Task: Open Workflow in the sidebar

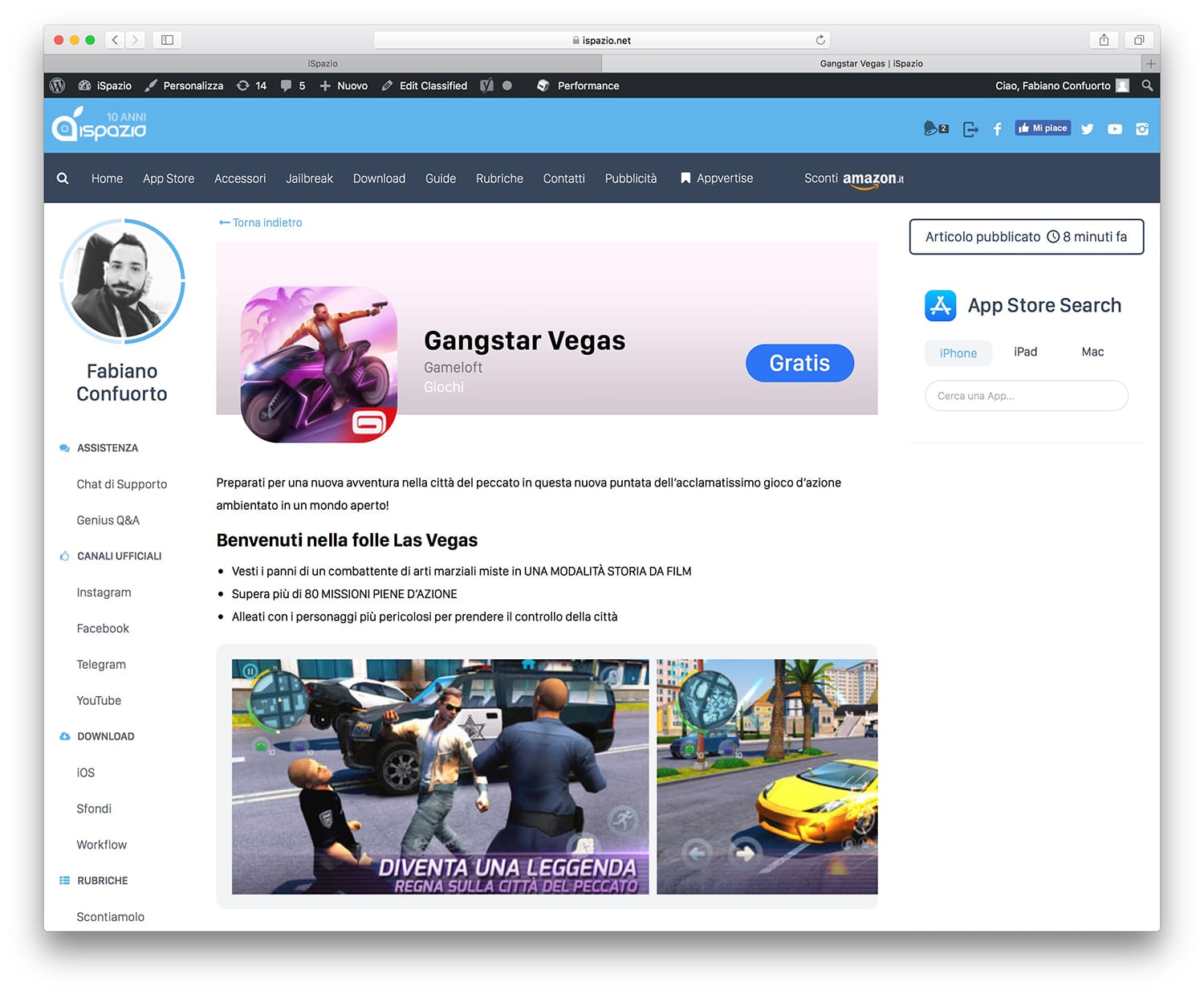Action: pyautogui.click(x=102, y=845)
